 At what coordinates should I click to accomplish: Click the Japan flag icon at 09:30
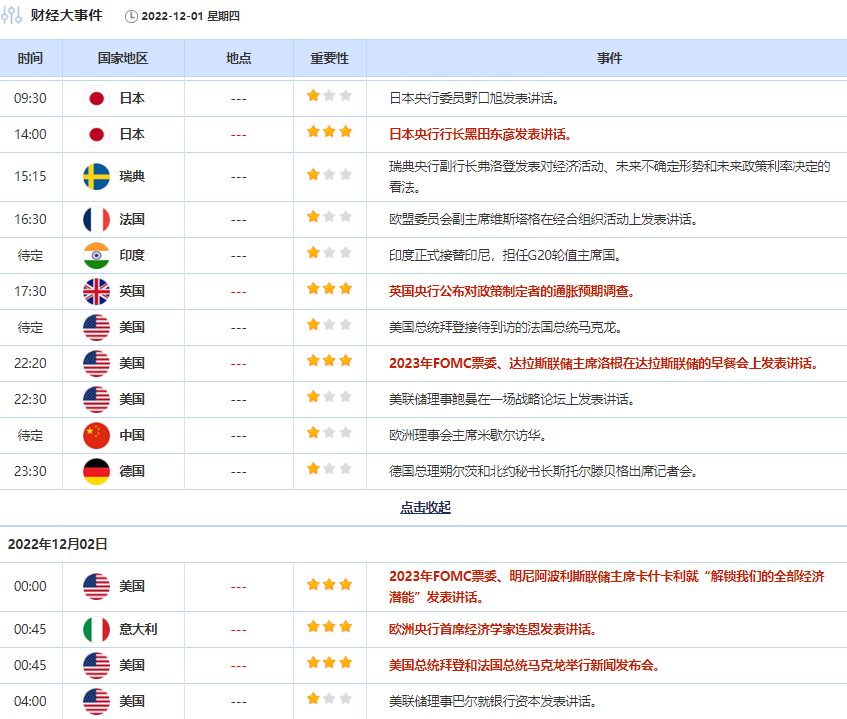pyautogui.click(x=96, y=98)
